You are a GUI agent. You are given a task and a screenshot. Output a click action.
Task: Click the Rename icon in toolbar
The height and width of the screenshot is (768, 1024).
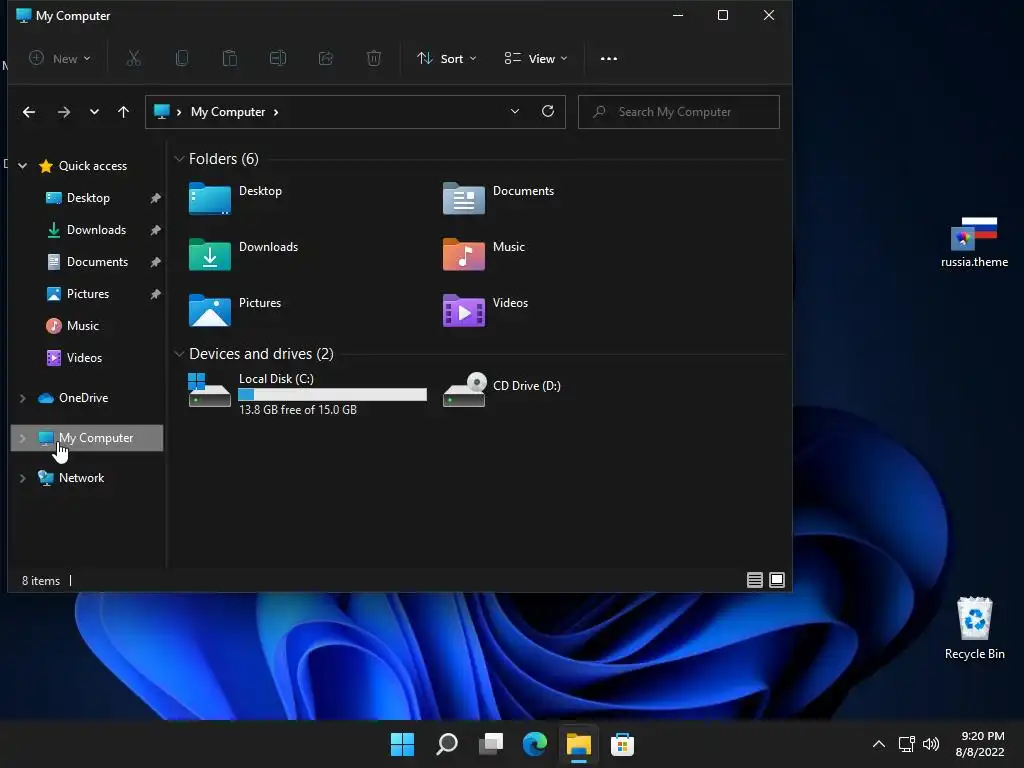pyautogui.click(x=278, y=58)
